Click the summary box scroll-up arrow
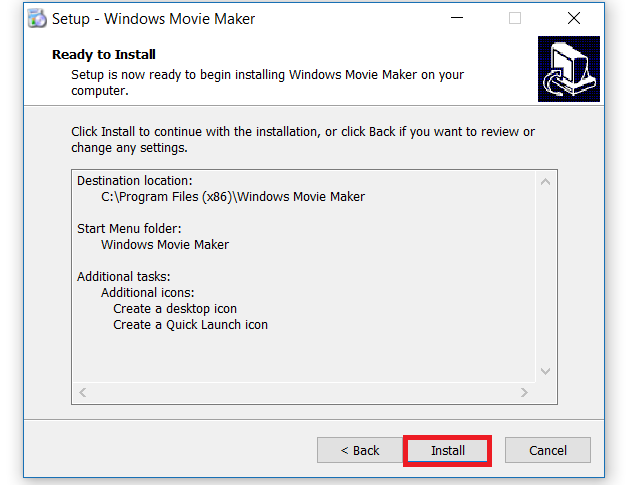This screenshot has width=630, height=485. click(x=545, y=182)
